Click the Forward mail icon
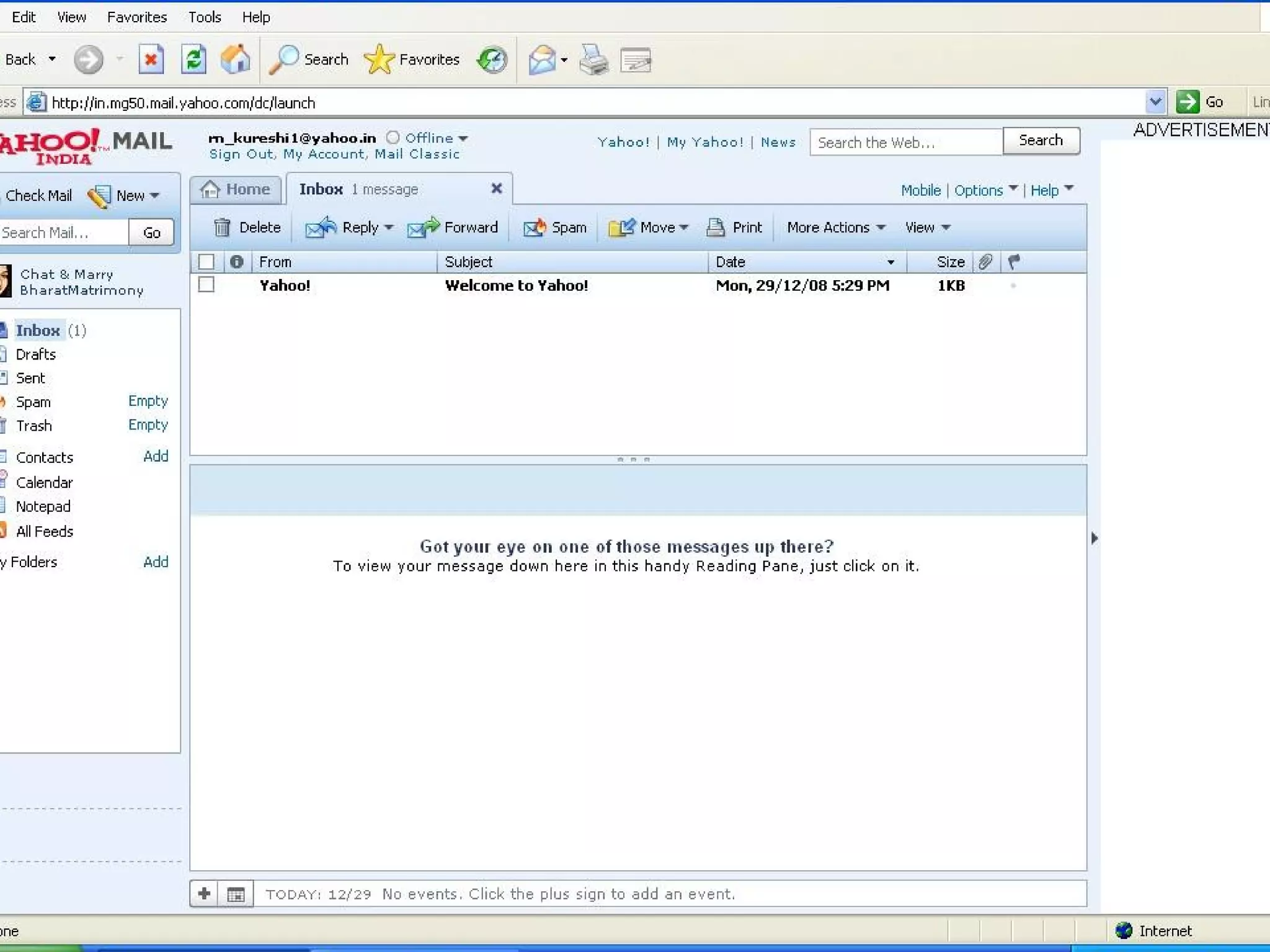Screen dimensions: 1270x952 pyautogui.click(x=423, y=227)
